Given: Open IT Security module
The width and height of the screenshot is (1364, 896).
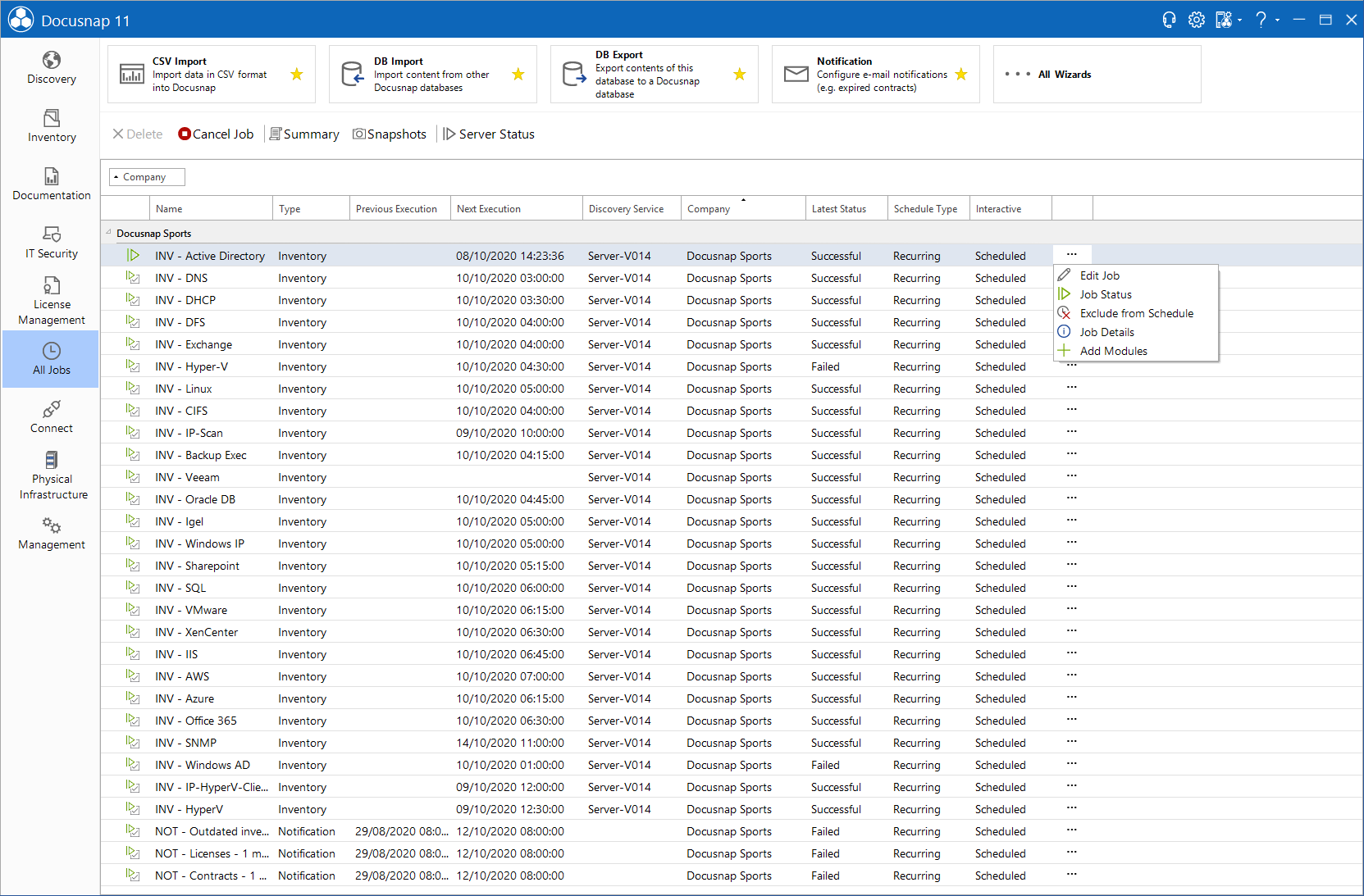Looking at the screenshot, I should (x=51, y=243).
